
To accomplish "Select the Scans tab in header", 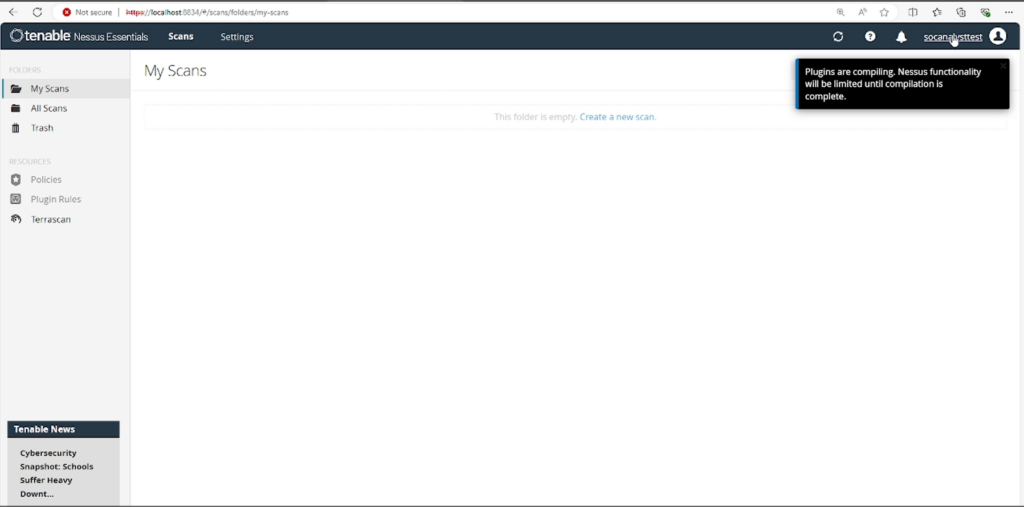I will pyautogui.click(x=181, y=37).
